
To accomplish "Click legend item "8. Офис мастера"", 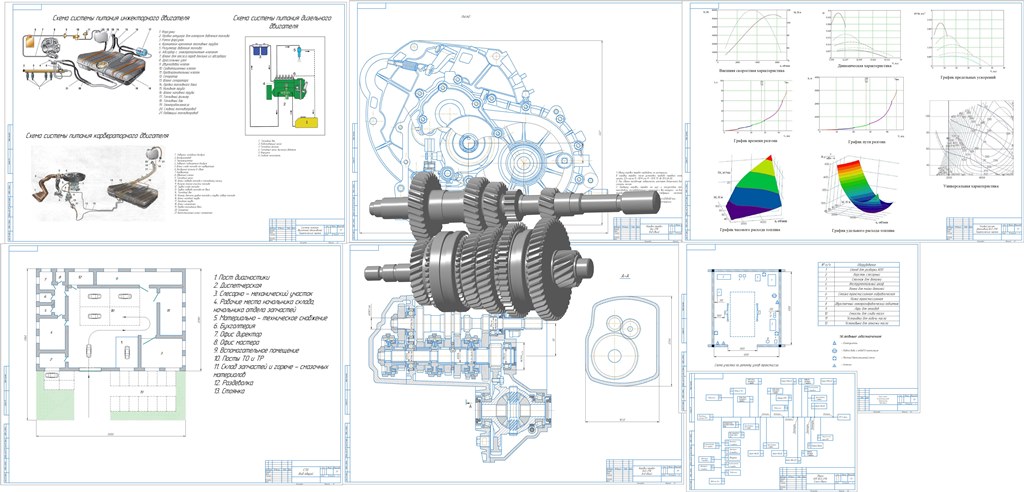I will (x=236, y=342).
